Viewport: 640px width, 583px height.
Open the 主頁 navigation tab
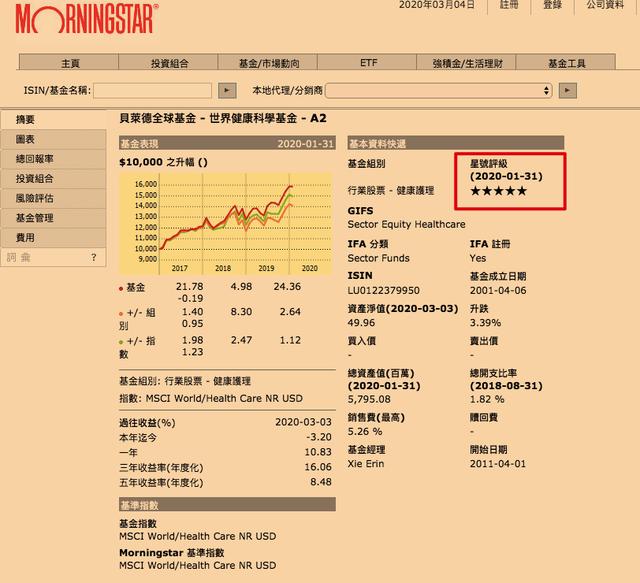click(x=69, y=63)
